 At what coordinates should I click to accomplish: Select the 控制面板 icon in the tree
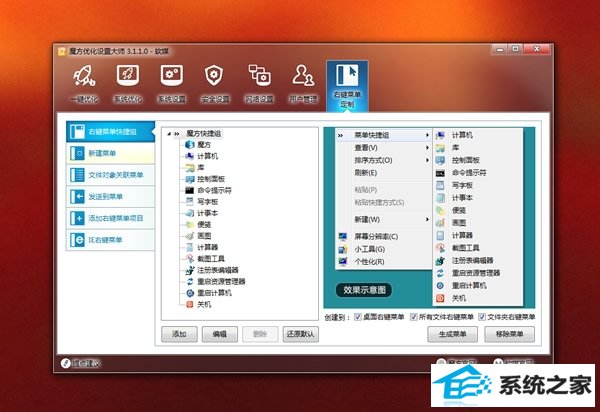(x=190, y=179)
